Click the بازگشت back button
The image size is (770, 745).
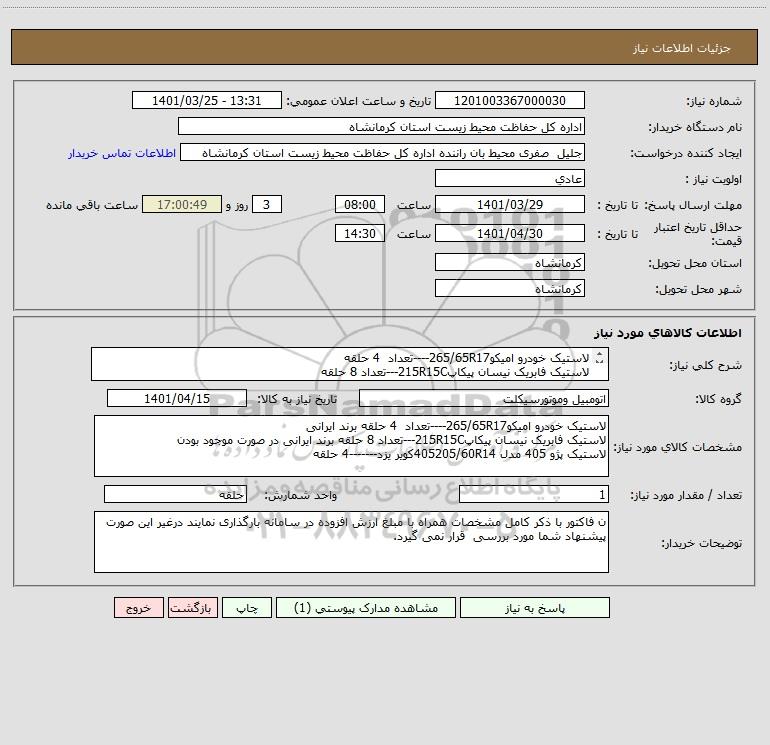tap(192, 607)
